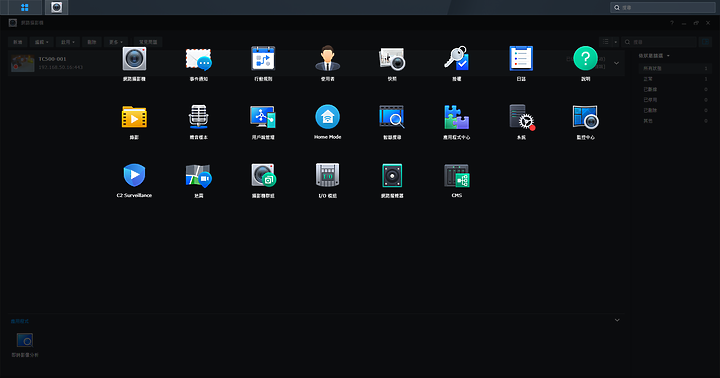
Task: Switch to the IP Camera taskbar tab
Action: [56, 7]
